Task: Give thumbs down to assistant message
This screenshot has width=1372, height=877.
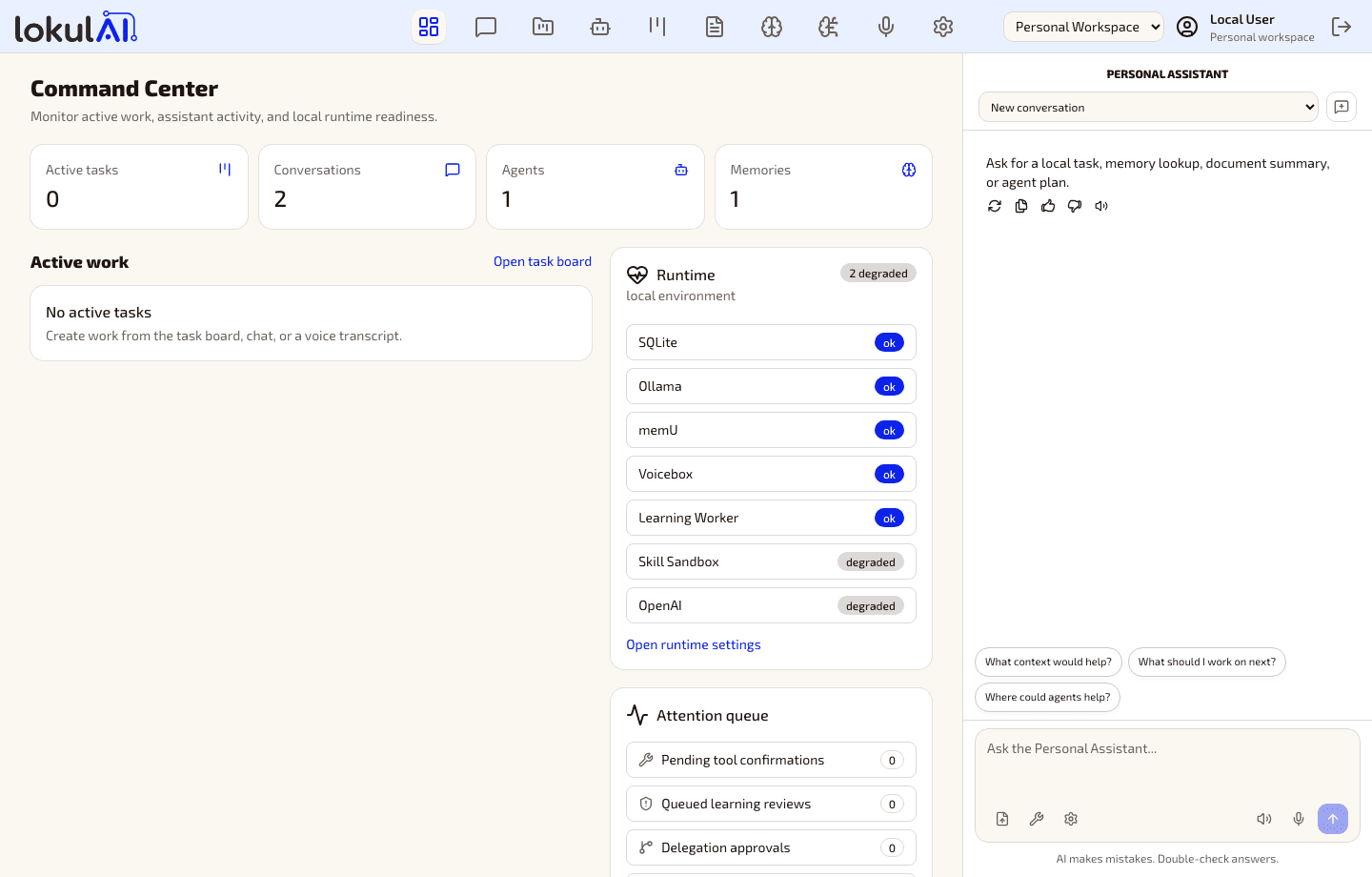Action: click(1075, 206)
